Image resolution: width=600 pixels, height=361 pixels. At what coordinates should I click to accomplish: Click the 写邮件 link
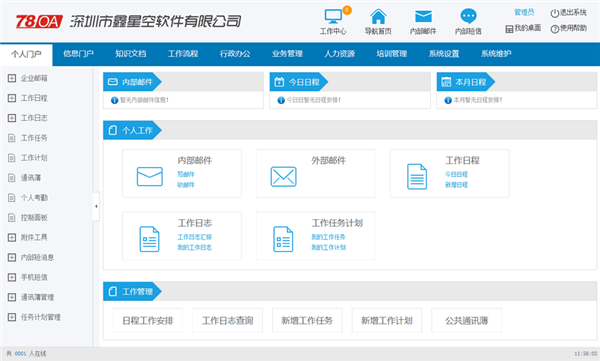186,174
